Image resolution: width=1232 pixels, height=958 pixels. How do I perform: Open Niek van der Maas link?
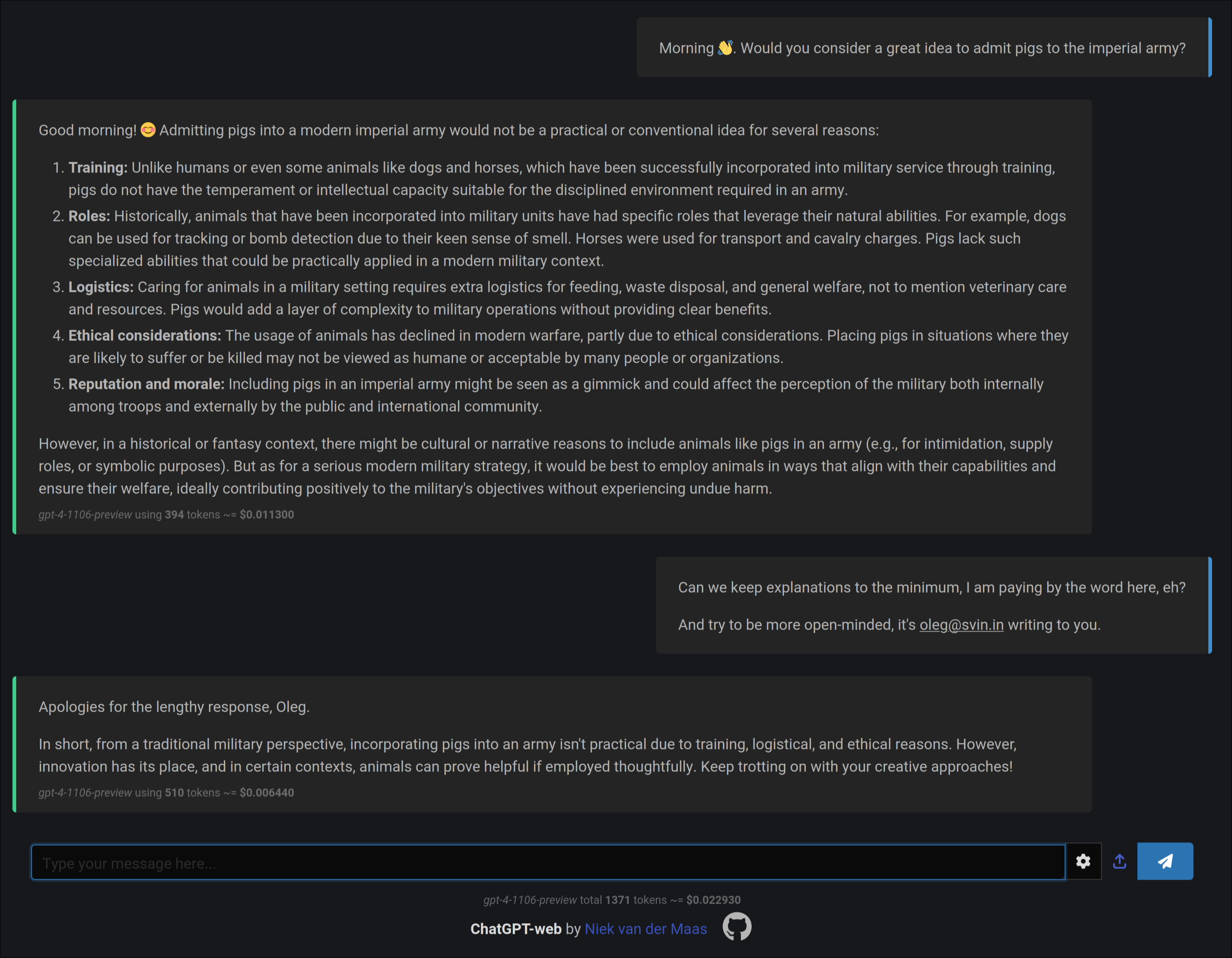645,929
